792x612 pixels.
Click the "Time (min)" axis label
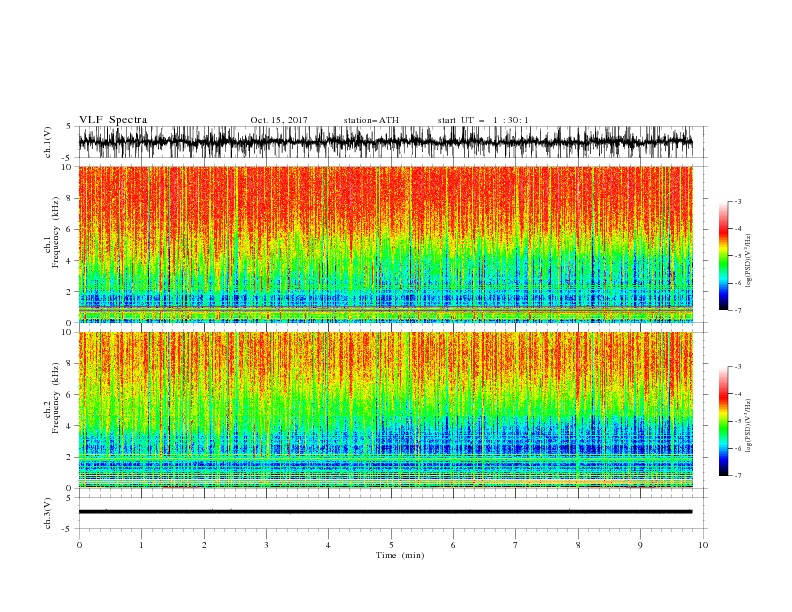point(400,555)
